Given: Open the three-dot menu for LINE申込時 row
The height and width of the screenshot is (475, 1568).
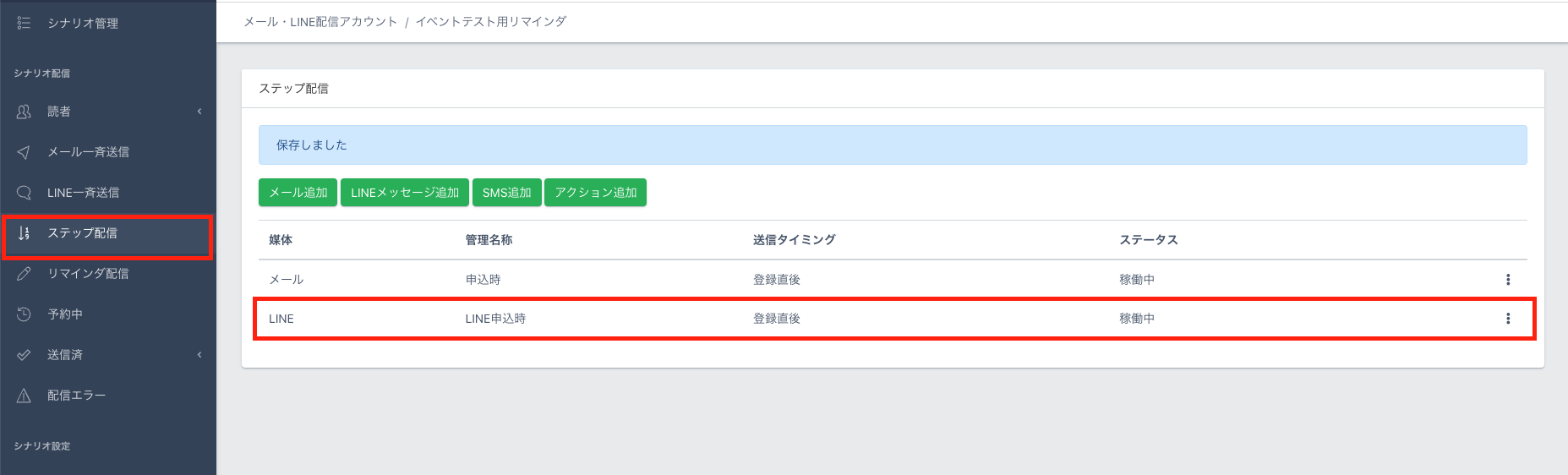Looking at the screenshot, I should pos(1507,319).
